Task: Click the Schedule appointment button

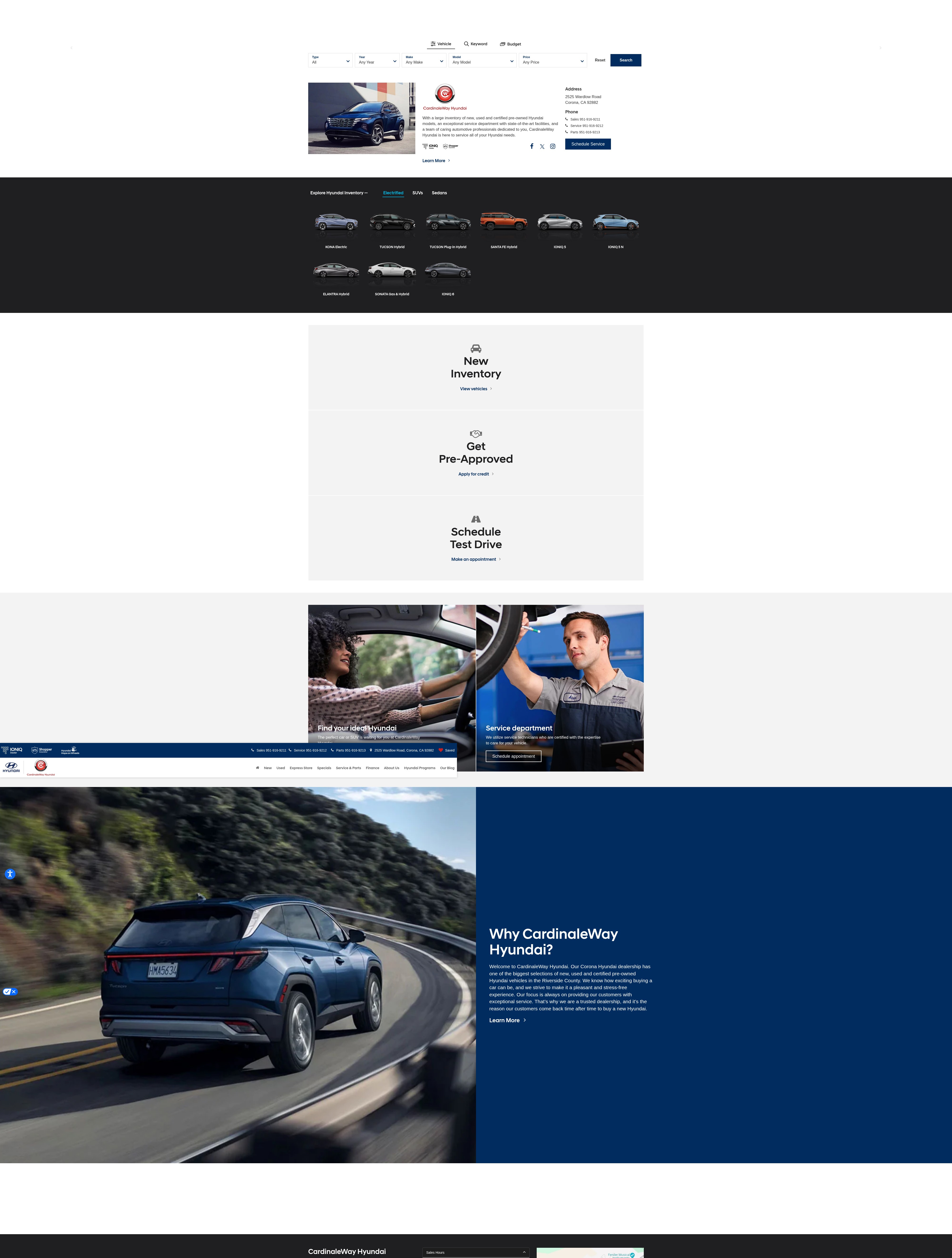Action: pos(513,756)
